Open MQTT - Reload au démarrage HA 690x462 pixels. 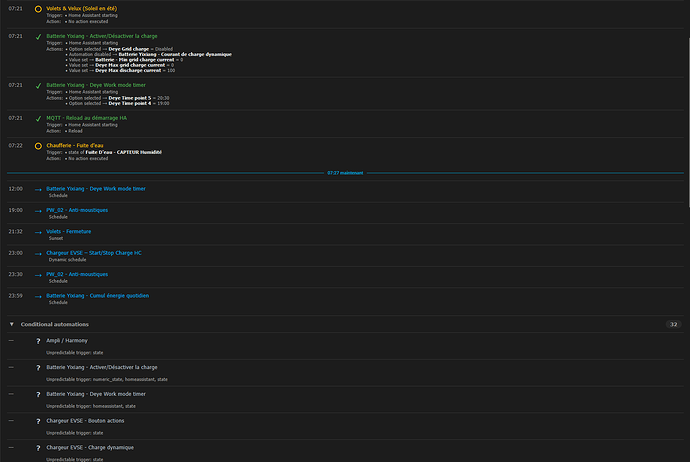[87, 118]
